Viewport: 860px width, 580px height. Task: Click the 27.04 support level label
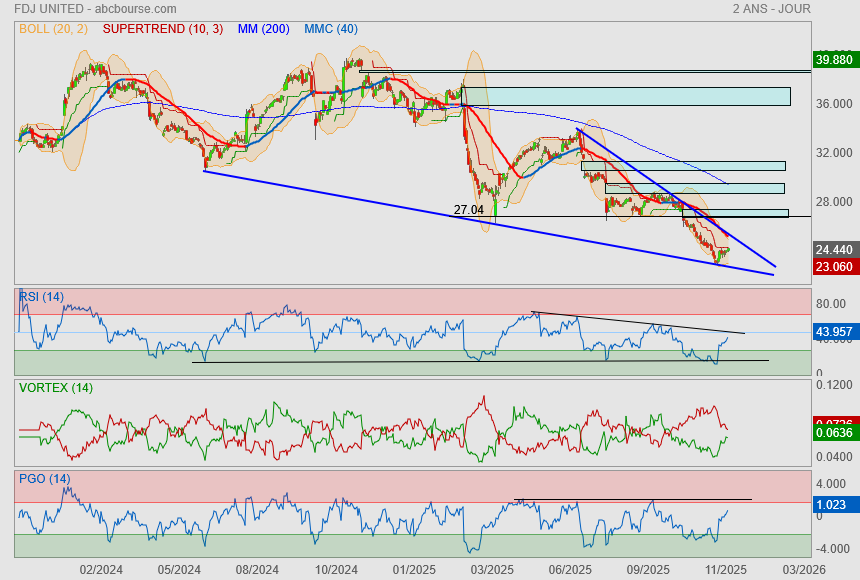[468, 210]
